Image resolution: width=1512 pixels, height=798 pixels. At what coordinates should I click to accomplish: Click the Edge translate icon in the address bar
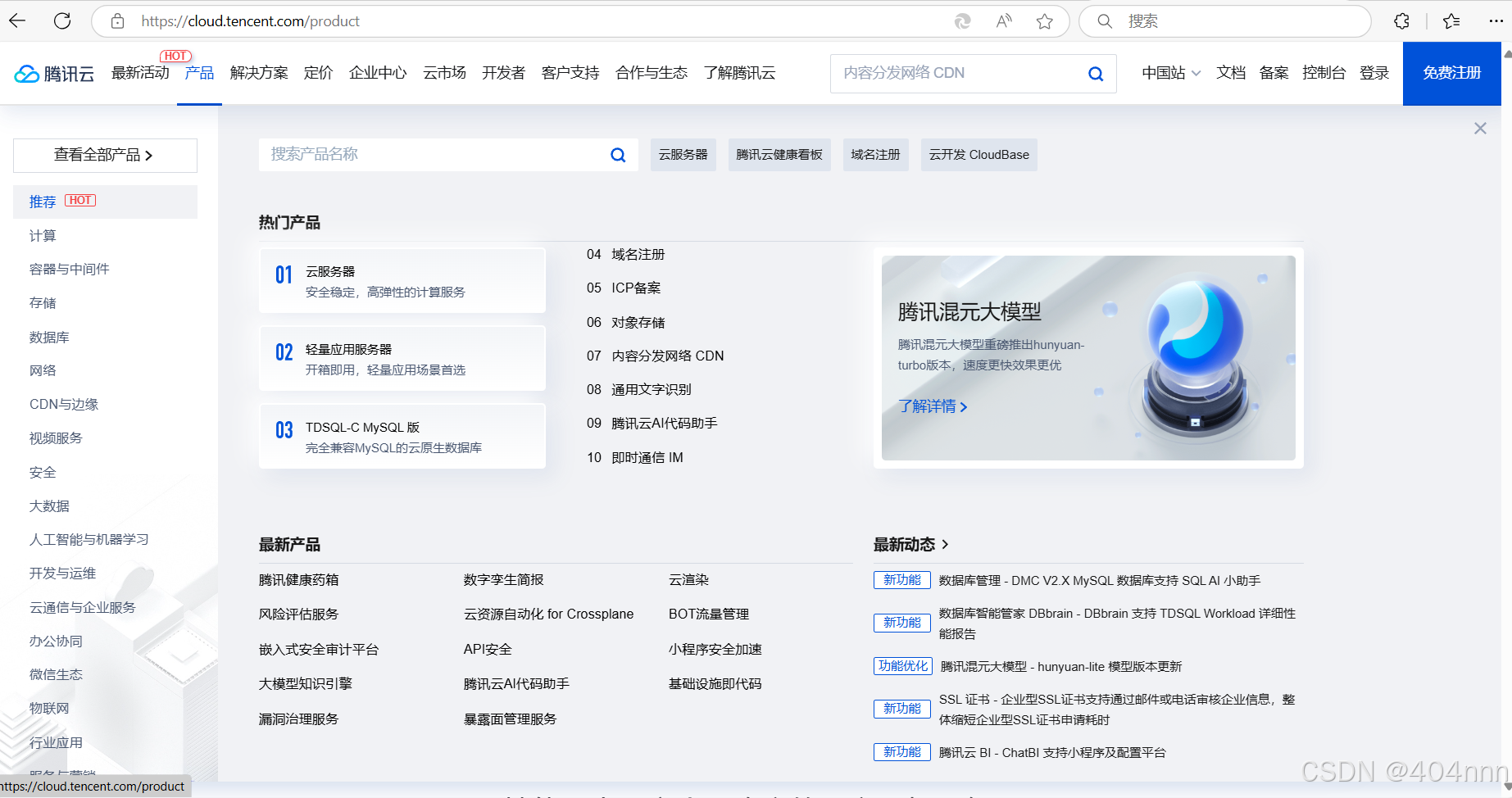coord(963,21)
